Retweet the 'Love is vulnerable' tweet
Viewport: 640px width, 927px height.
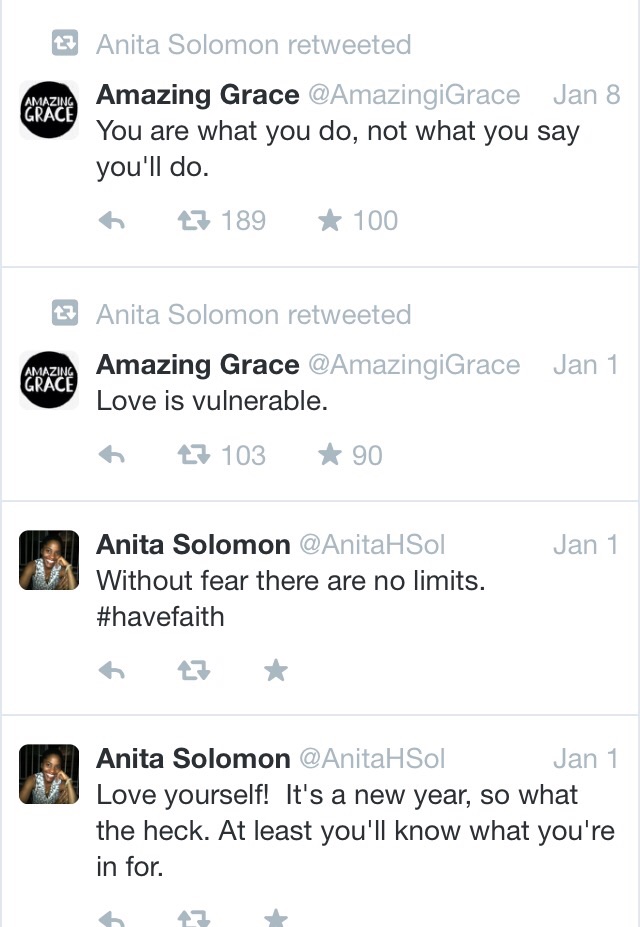[194, 455]
